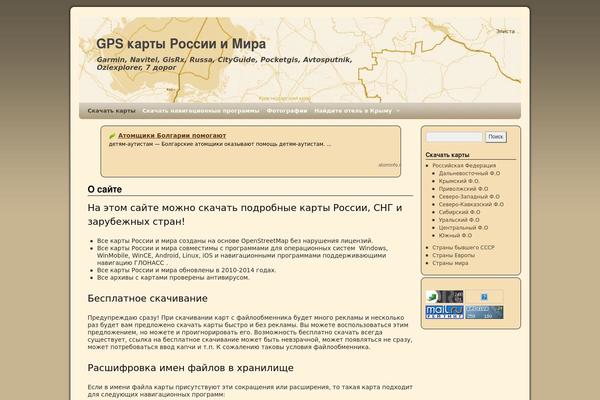Open the Центральный Ф.О link
The height and width of the screenshot is (400, 600).
pos(463,227)
